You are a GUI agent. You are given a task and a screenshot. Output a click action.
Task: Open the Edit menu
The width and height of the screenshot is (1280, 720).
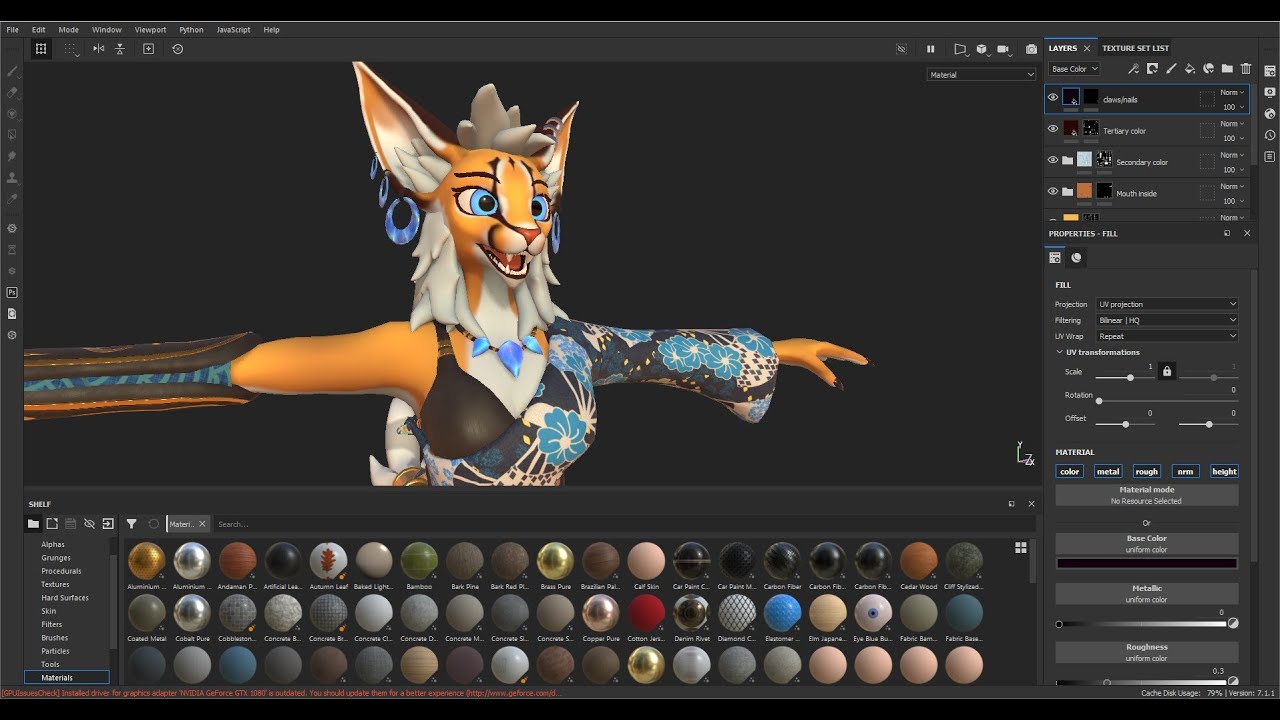pos(38,30)
